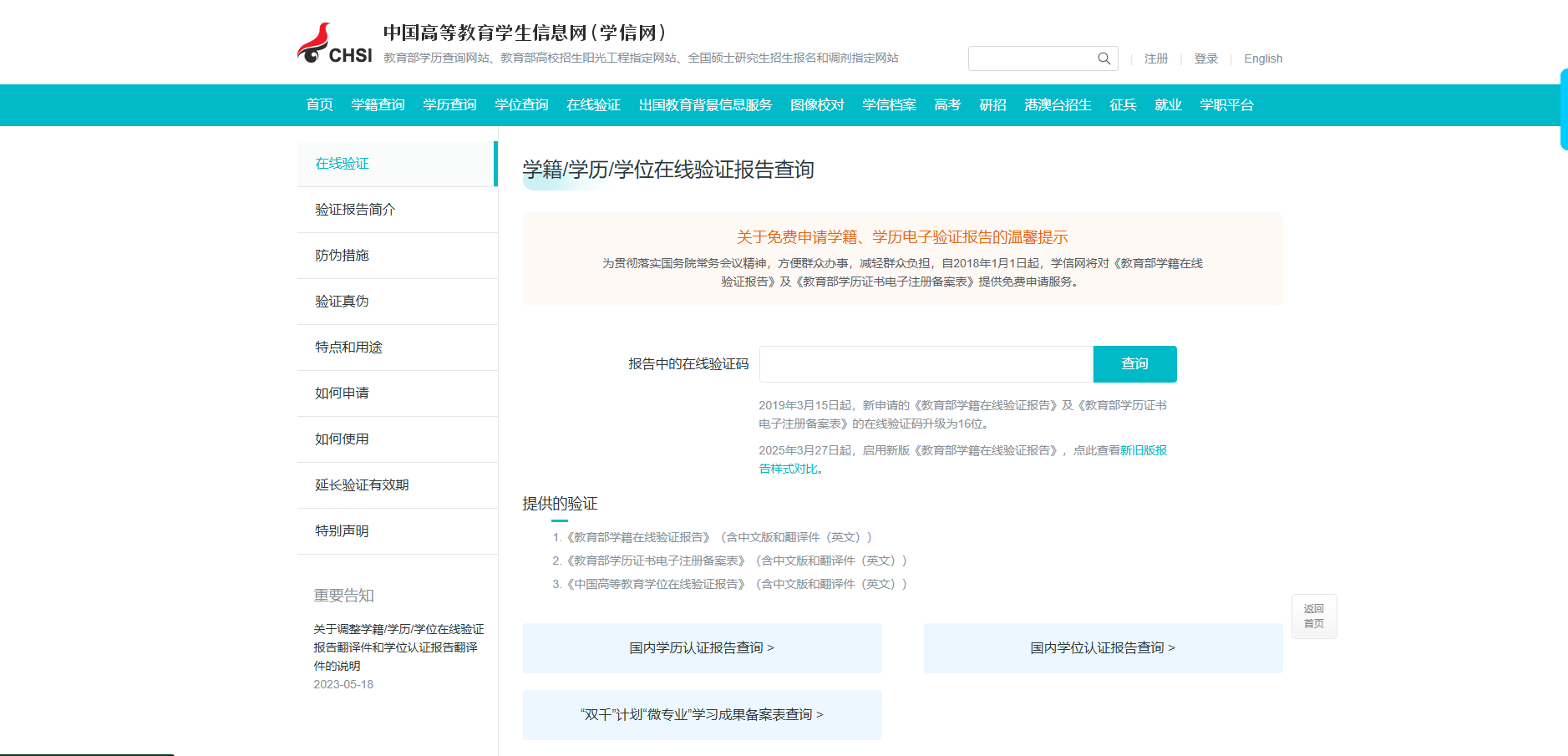Viewport: 1568px width, 756px height.
Task: Open the 国内学历认证报告查询 button
Action: [x=702, y=648]
